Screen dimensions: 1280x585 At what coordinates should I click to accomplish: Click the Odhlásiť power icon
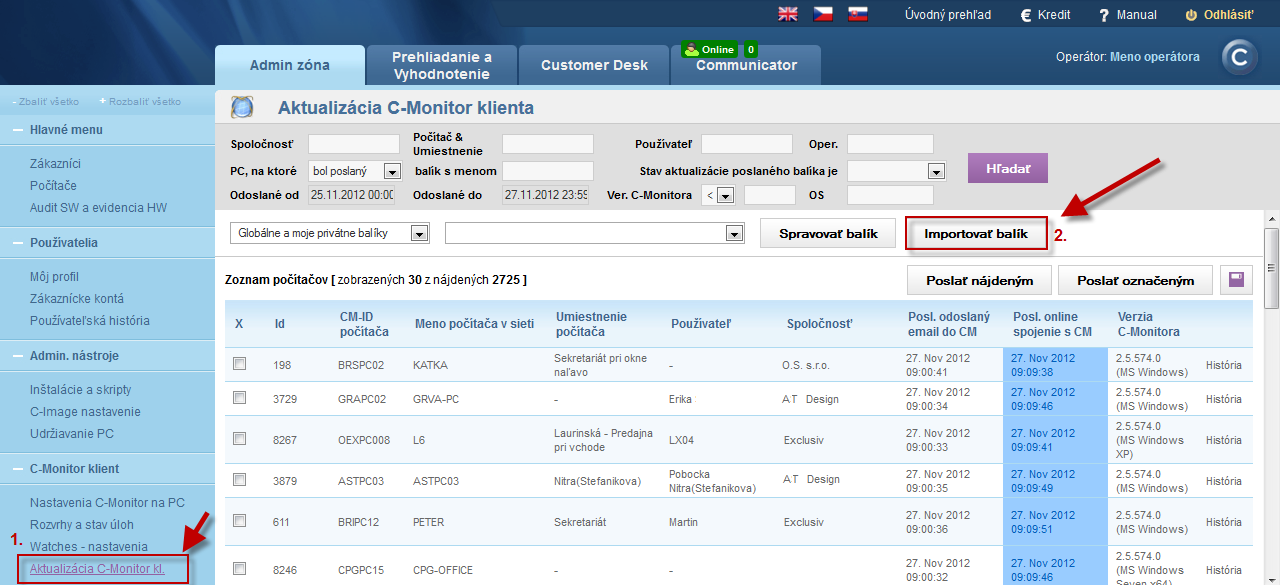(1191, 15)
